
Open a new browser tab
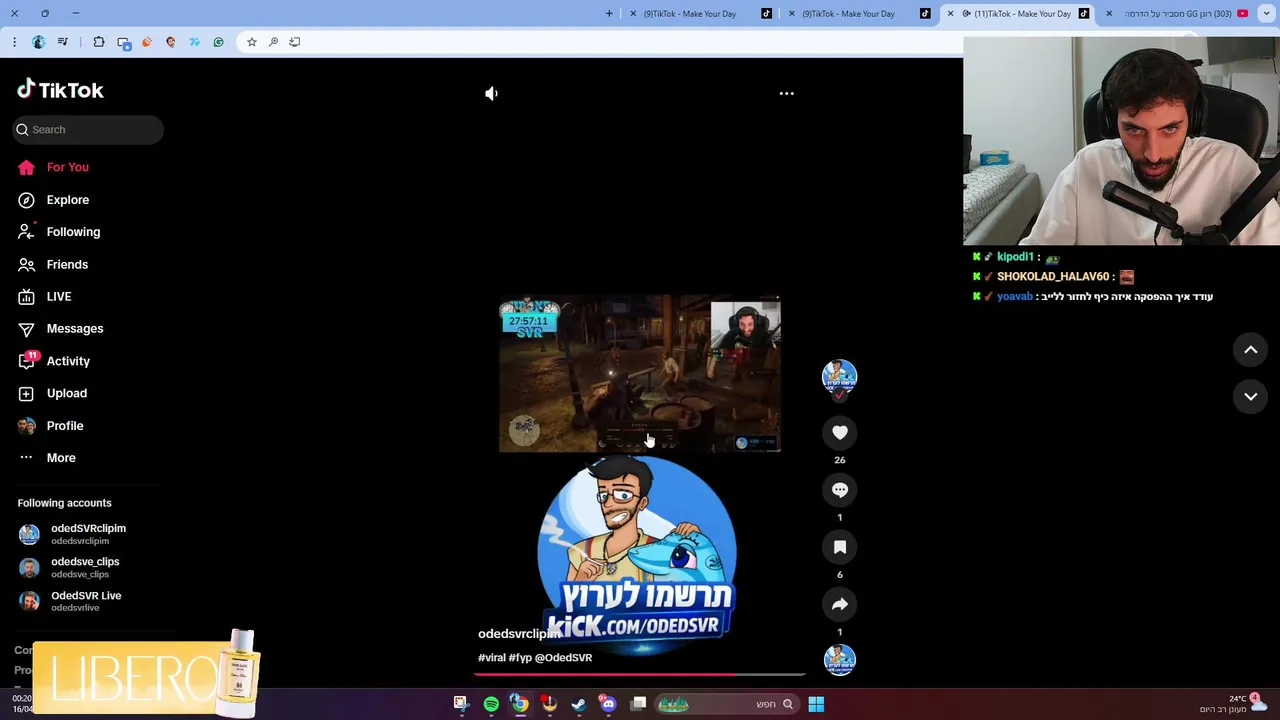tap(609, 14)
